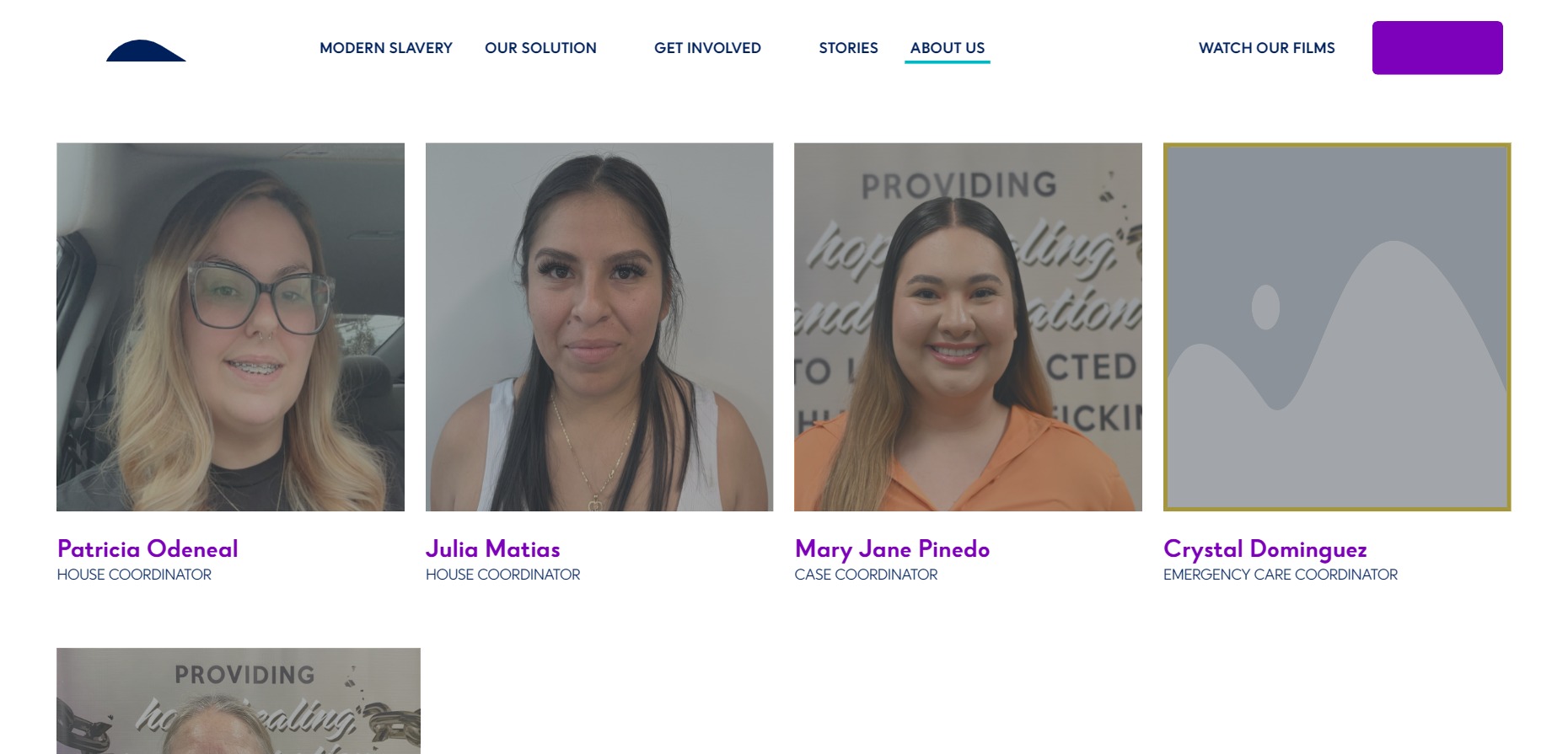Open the Our Solution menu
The width and height of the screenshot is (1568, 754).
click(x=540, y=48)
